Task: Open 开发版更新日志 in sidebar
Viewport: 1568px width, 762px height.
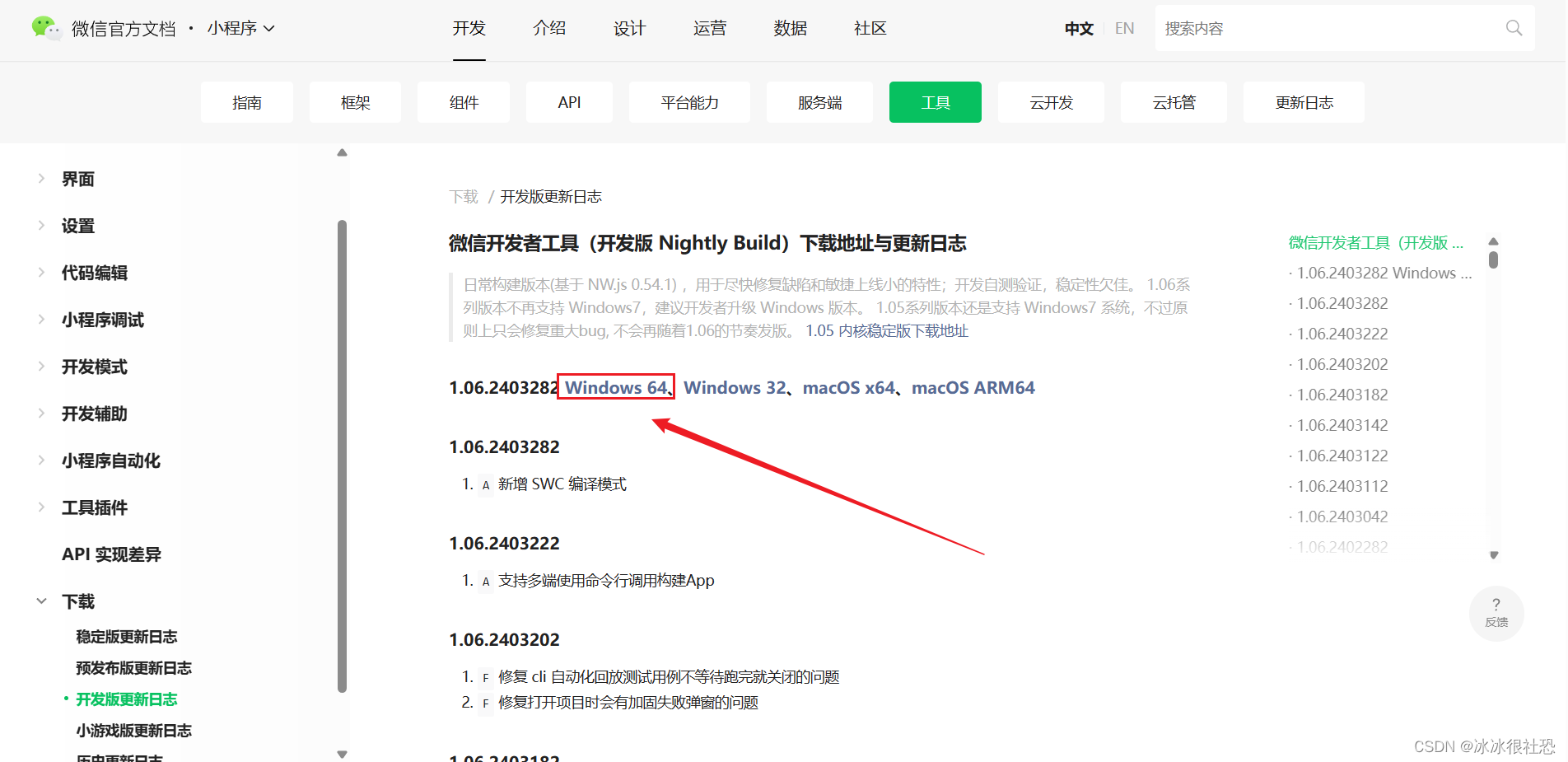Action: 127,699
